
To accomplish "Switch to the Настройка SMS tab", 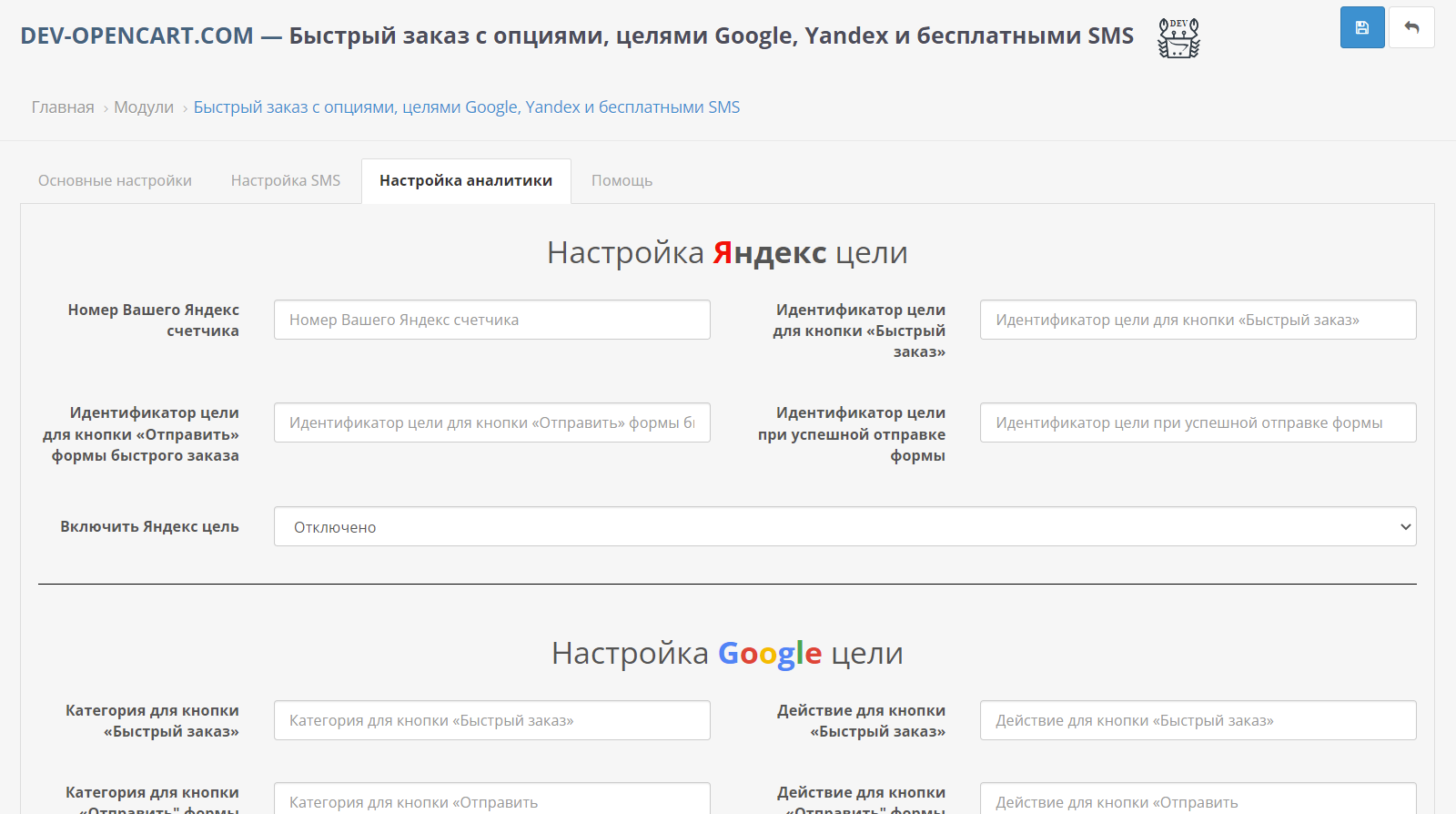I will [286, 180].
